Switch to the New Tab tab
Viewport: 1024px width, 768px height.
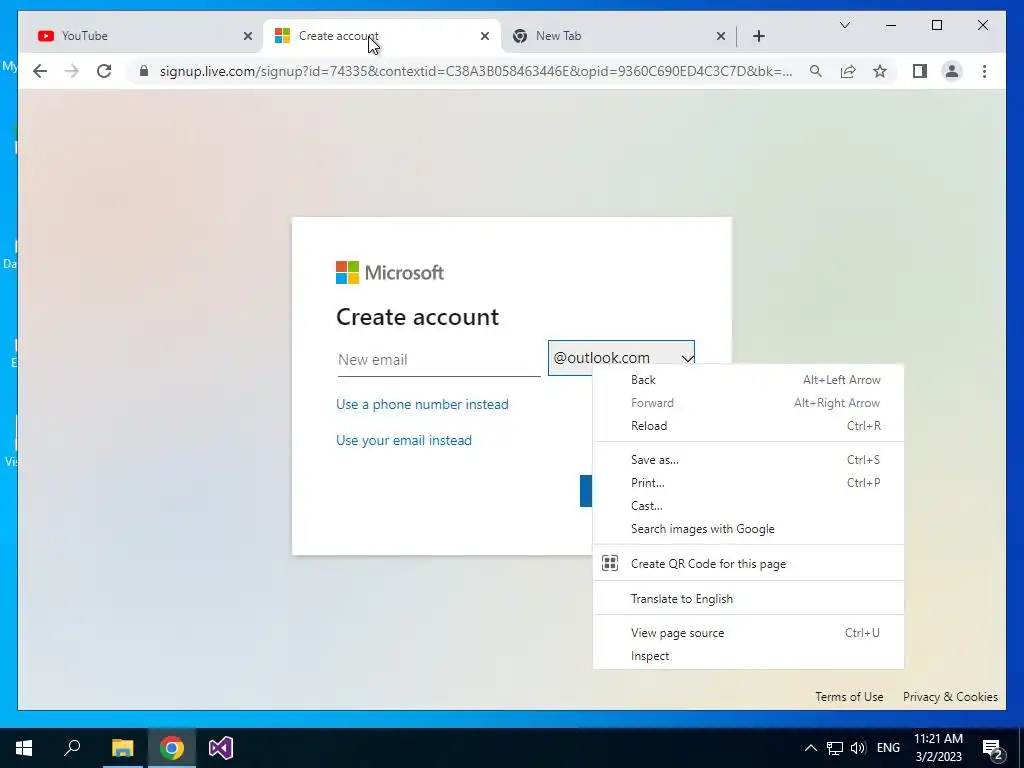tap(618, 36)
